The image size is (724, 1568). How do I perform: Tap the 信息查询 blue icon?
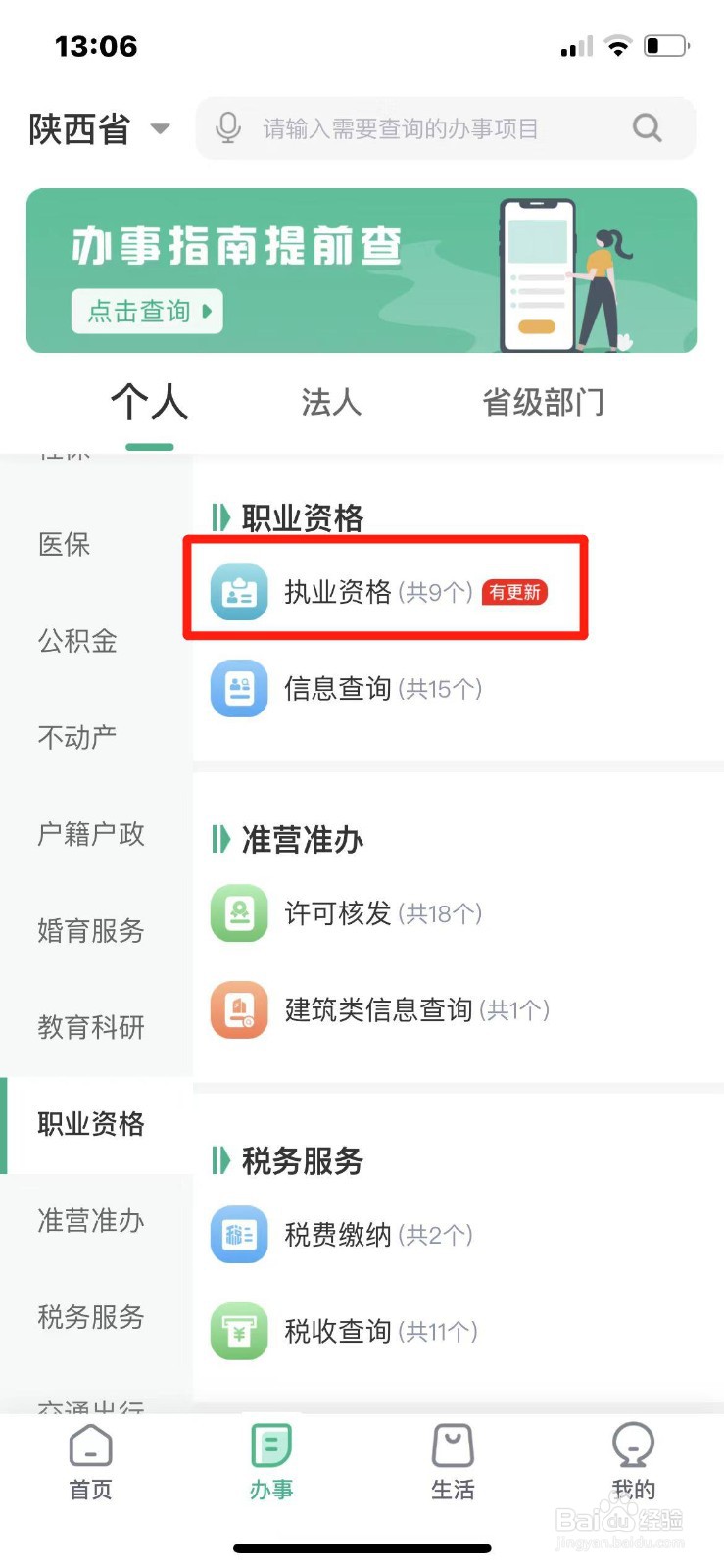239,689
